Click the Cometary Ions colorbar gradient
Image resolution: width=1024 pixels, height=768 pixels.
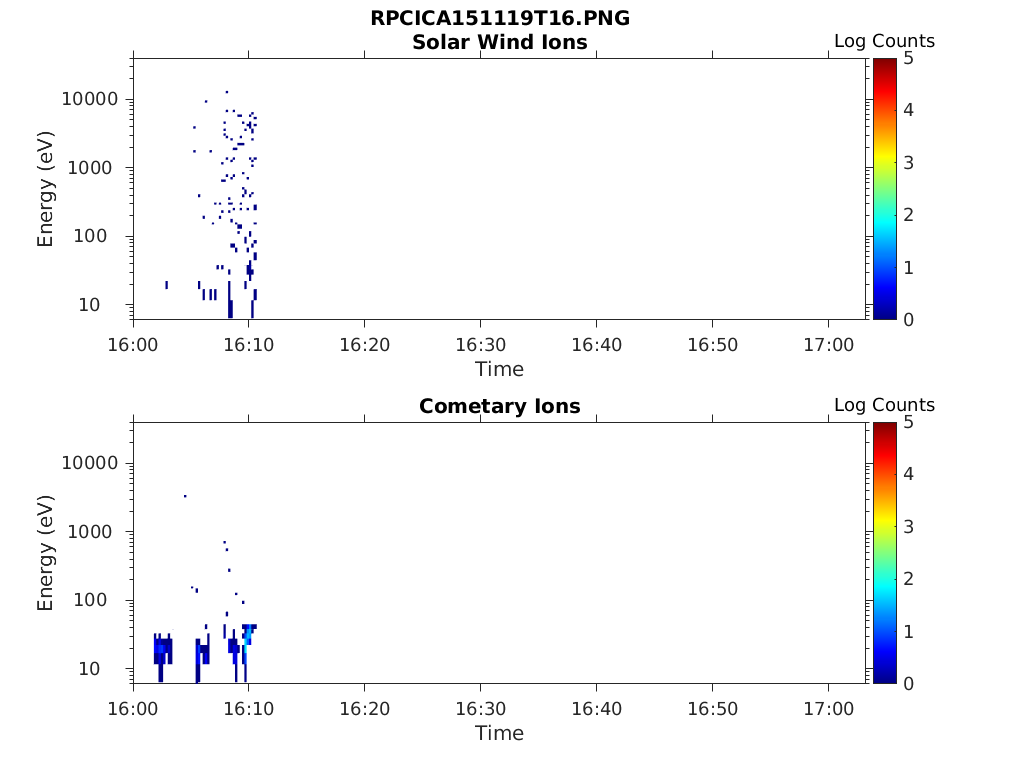pyautogui.click(x=885, y=552)
